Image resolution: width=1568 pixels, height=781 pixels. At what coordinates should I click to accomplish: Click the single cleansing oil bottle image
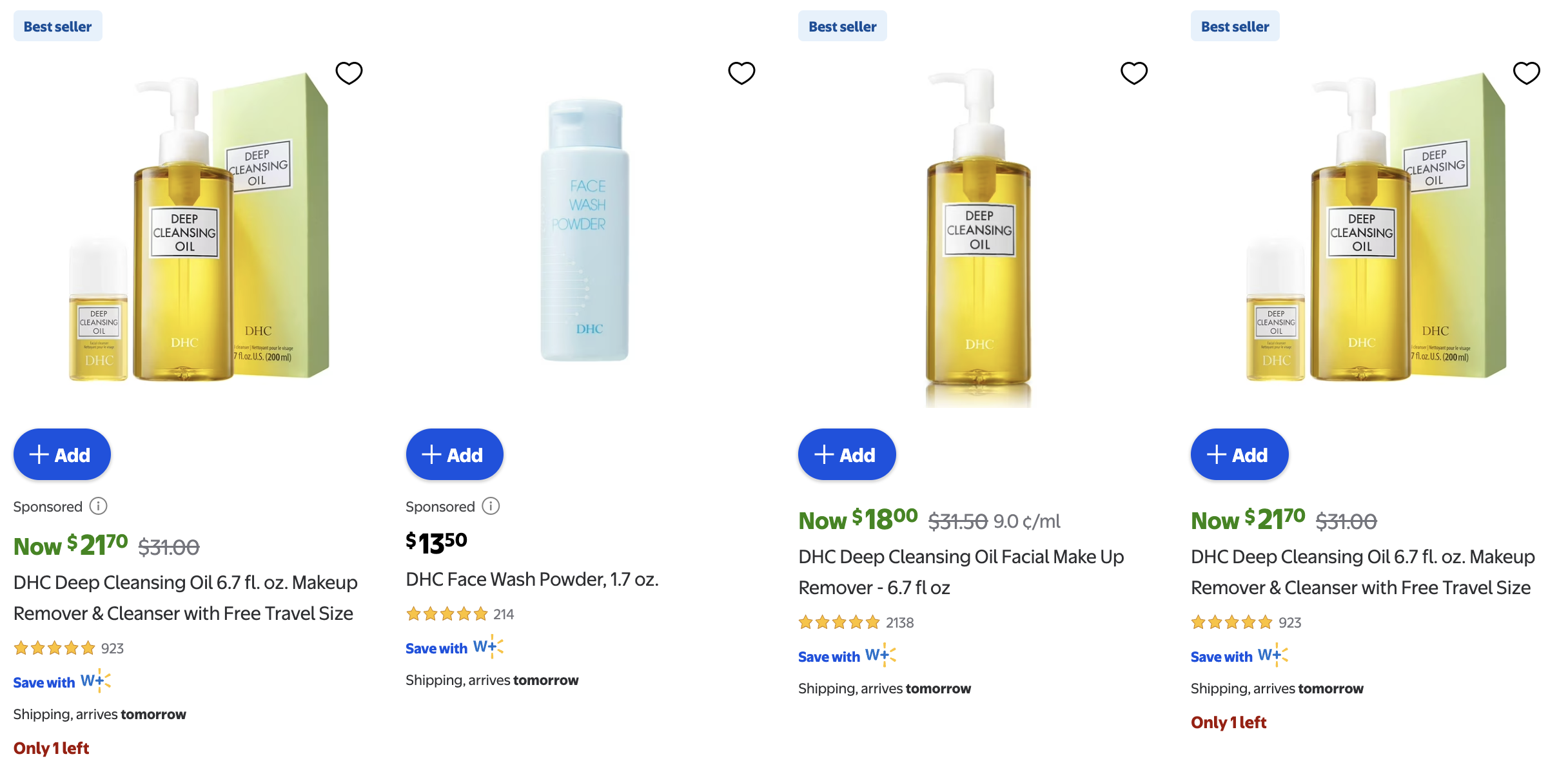click(979, 238)
